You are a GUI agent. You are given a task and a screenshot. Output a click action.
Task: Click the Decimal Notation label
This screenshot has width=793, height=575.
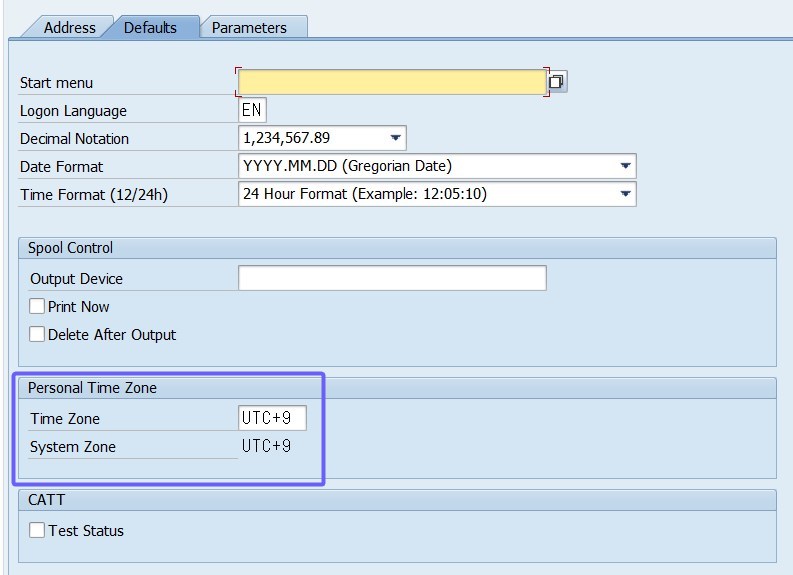pyautogui.click(x=74, y=139)
